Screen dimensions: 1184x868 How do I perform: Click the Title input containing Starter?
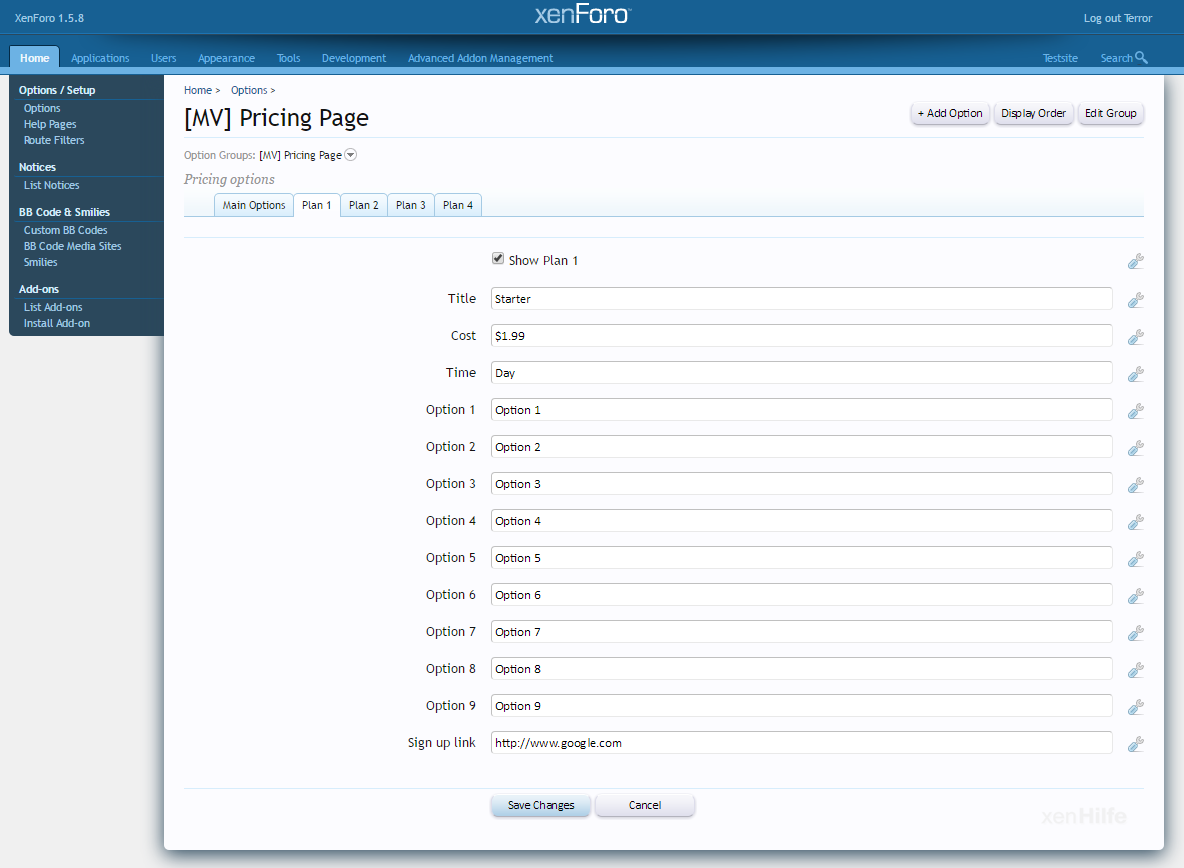(801, 299)
